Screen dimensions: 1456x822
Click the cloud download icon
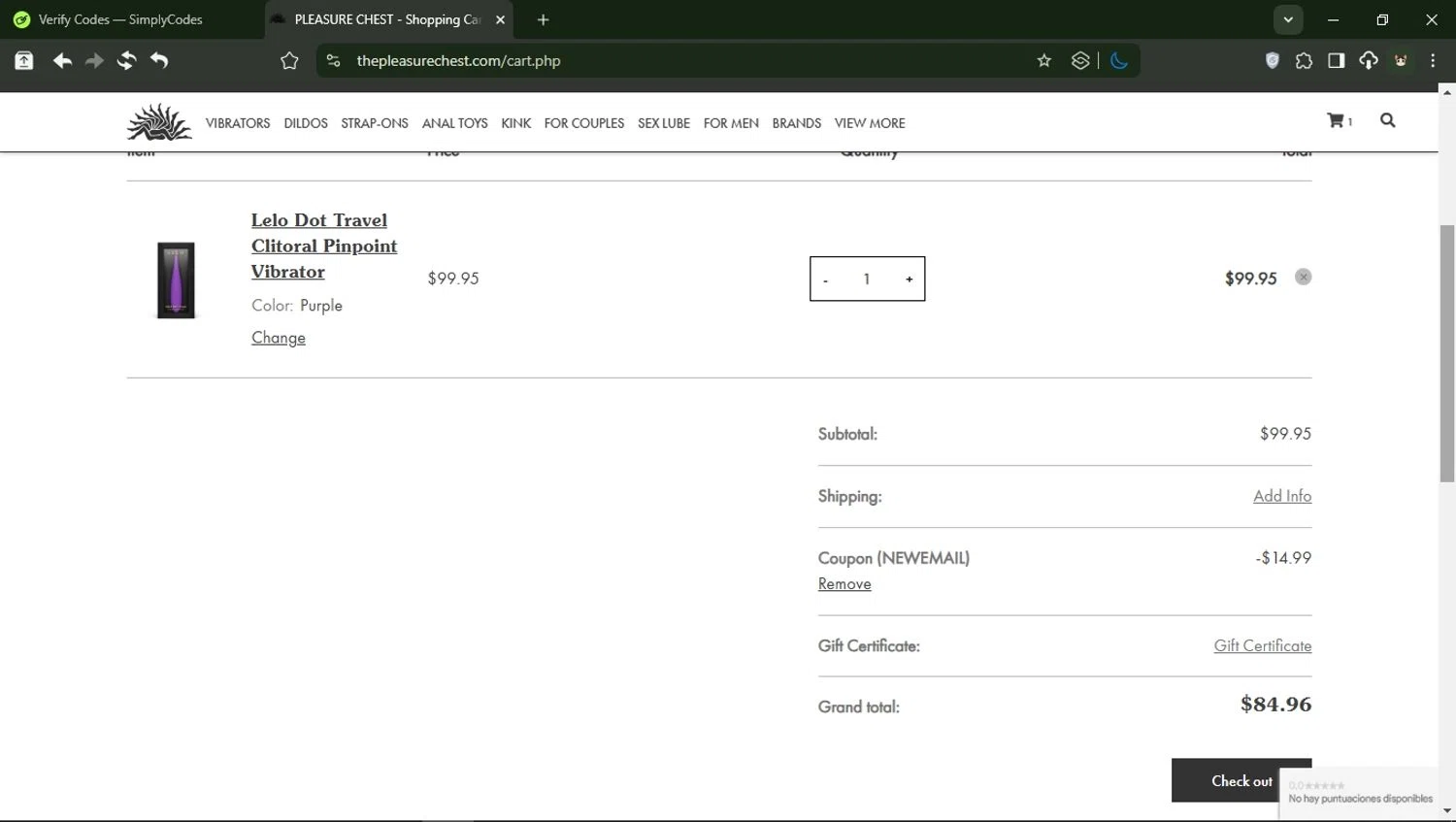pyautogui.click(x=1369, y=61)
